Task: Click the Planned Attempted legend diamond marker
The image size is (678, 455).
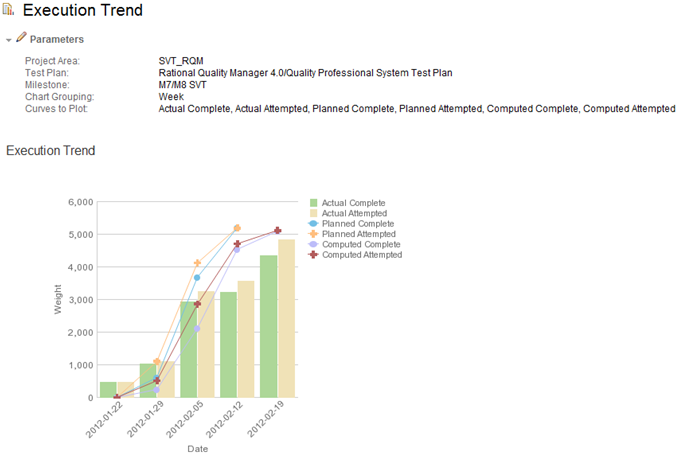Action: 313,234
